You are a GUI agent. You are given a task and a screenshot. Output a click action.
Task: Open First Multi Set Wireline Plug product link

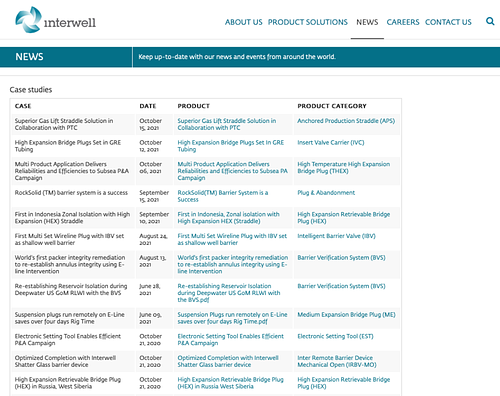tap(232, 239)
